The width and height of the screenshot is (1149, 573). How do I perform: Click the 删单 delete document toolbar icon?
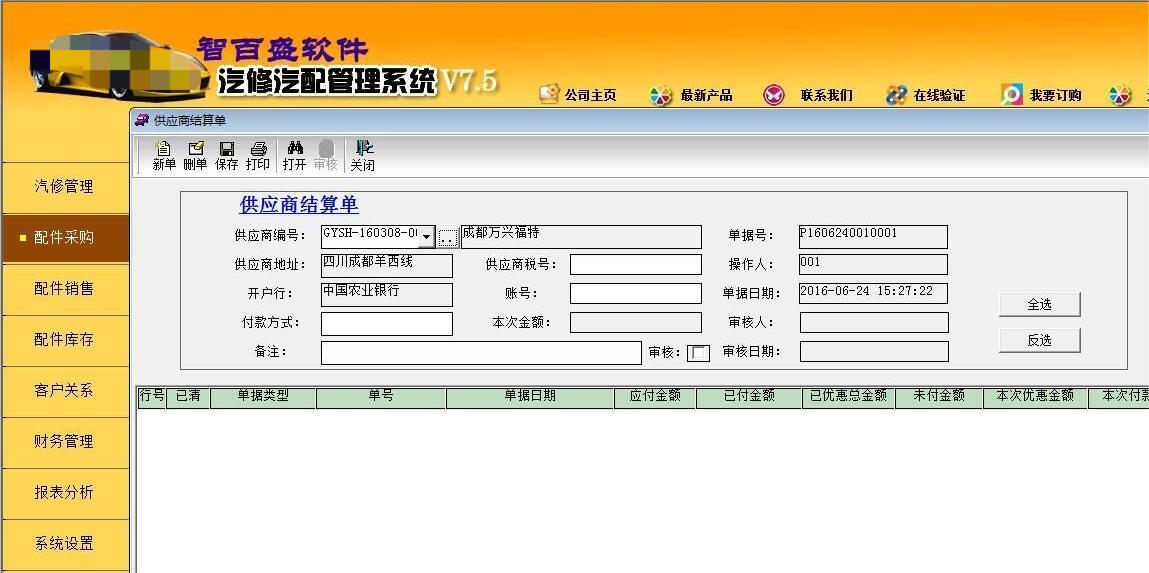(195, 156)
